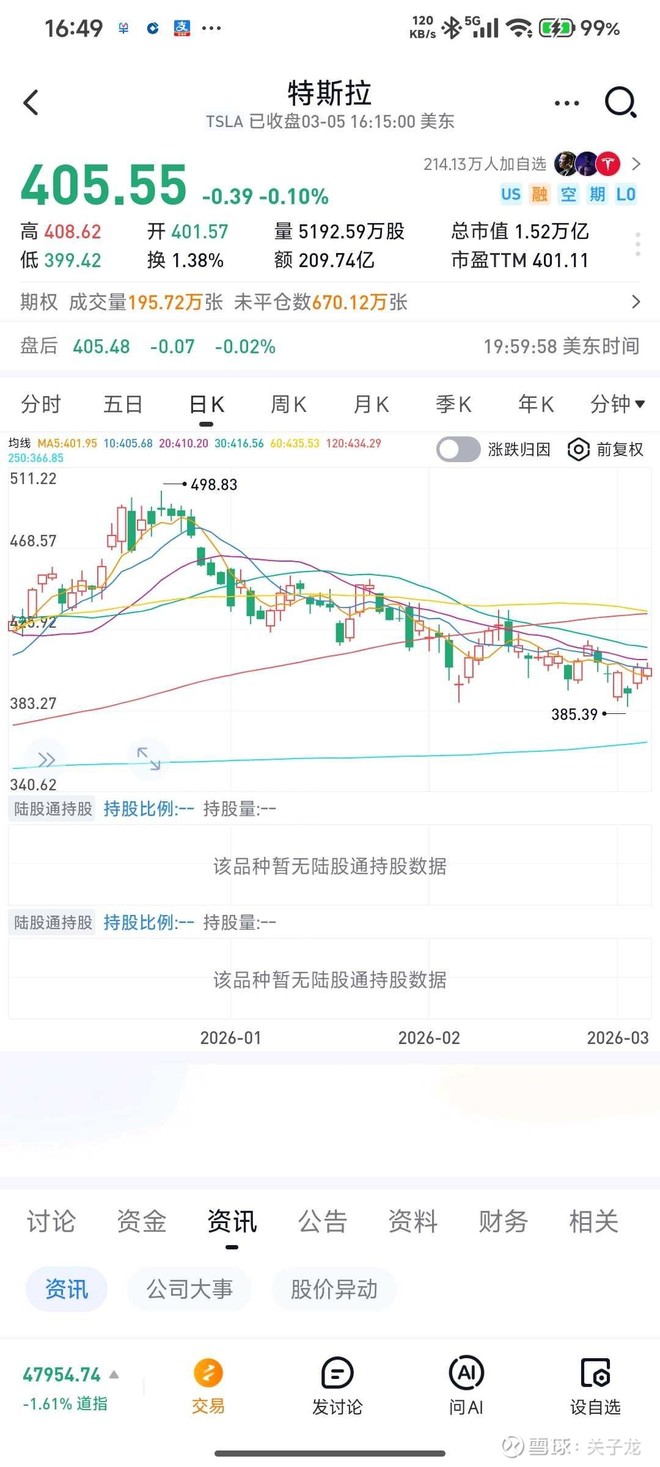660x1467 pixels.
Task: Tap the double-chevron chart pan icon
Action: click(x=44, y=758)
